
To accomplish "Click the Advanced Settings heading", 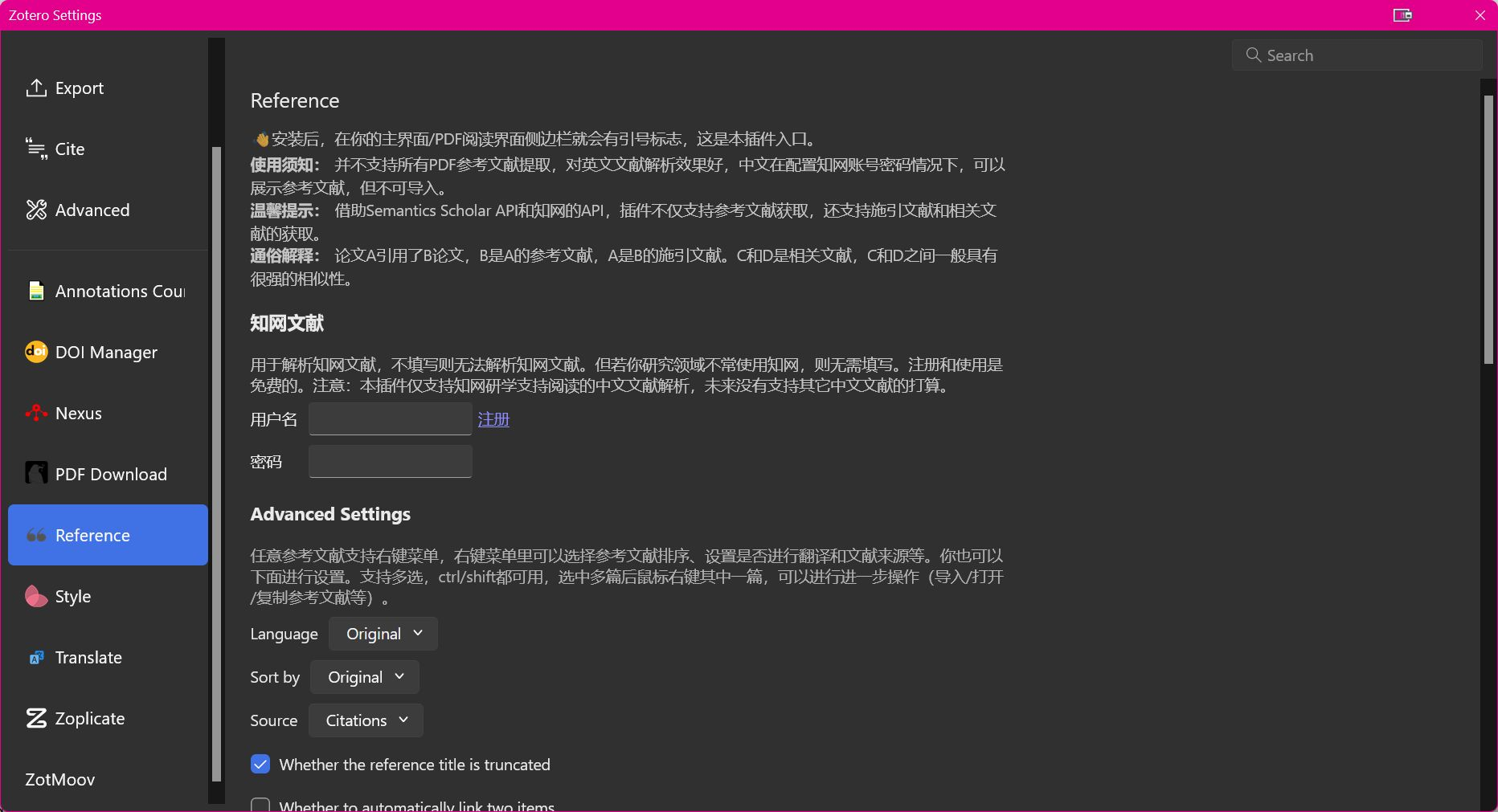I will [x=330, y=514].
